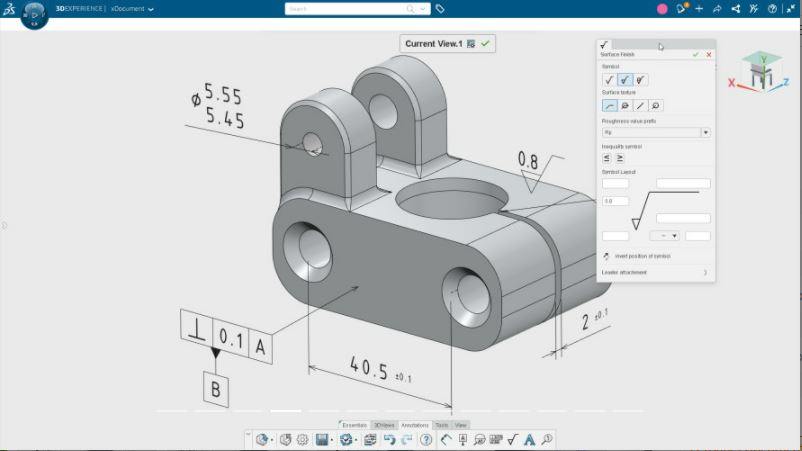
Task: Select the material removal prohibited symbol
Action: [x=641, y=80]
